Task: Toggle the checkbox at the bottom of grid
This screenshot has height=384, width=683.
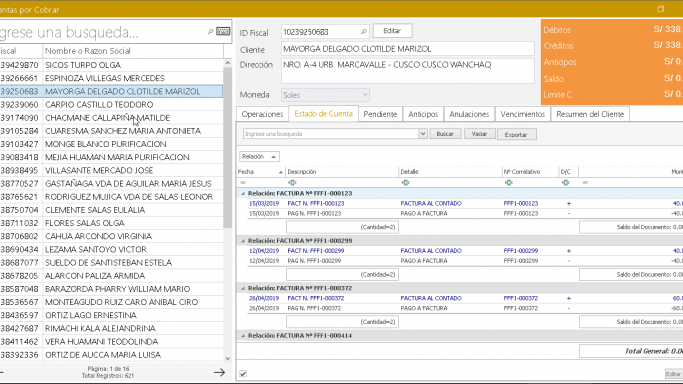Action: click(x=243, y=374)
